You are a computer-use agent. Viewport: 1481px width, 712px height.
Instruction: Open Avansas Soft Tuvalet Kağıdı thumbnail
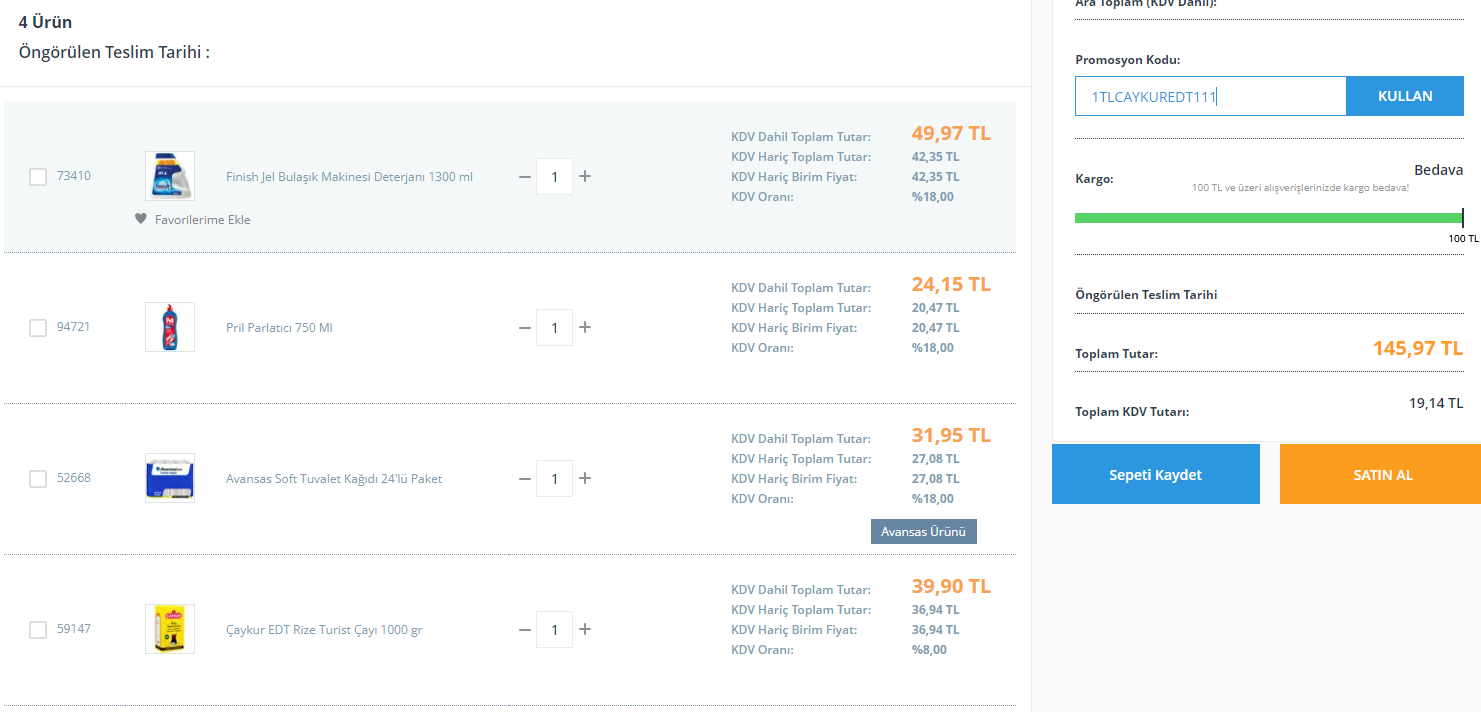(x=170, y=478)
